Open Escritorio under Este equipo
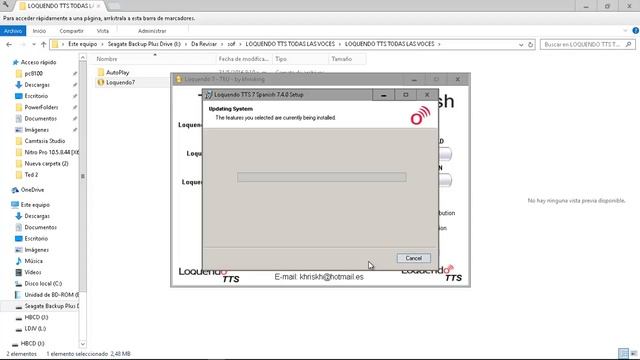The height and width of the screenshot is (360, 640). pyautogui.click(x=36, y=238)
